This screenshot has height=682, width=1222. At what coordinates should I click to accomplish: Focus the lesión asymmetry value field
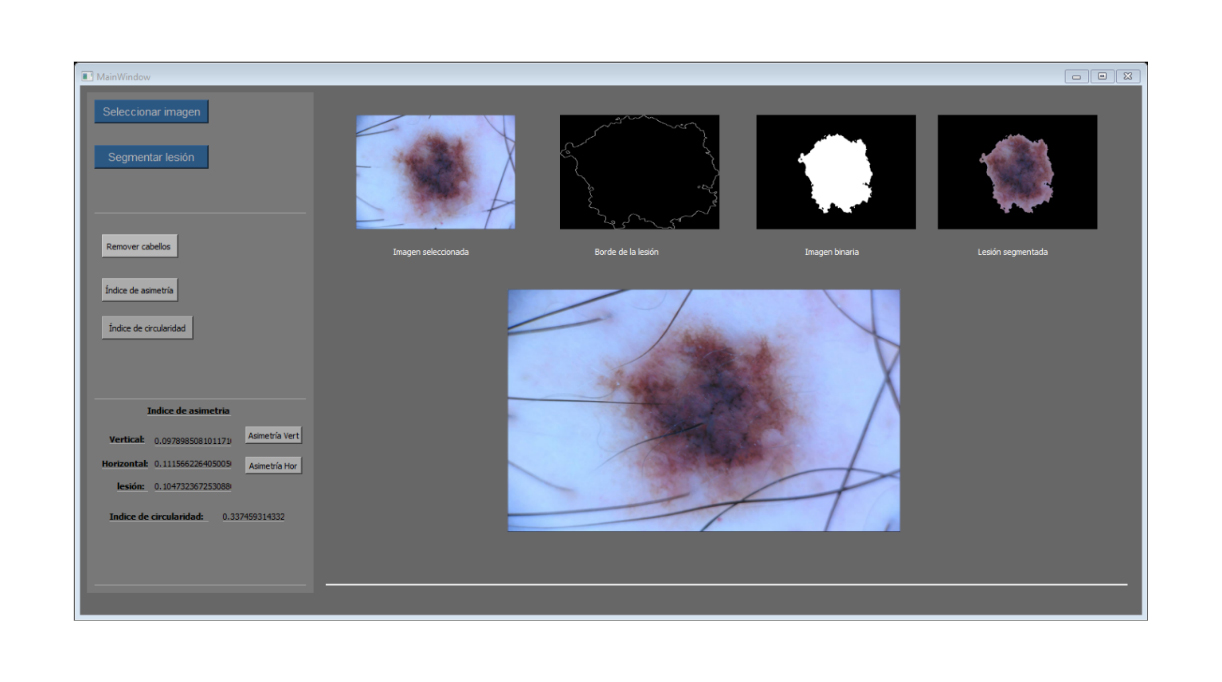coord(192,487)
